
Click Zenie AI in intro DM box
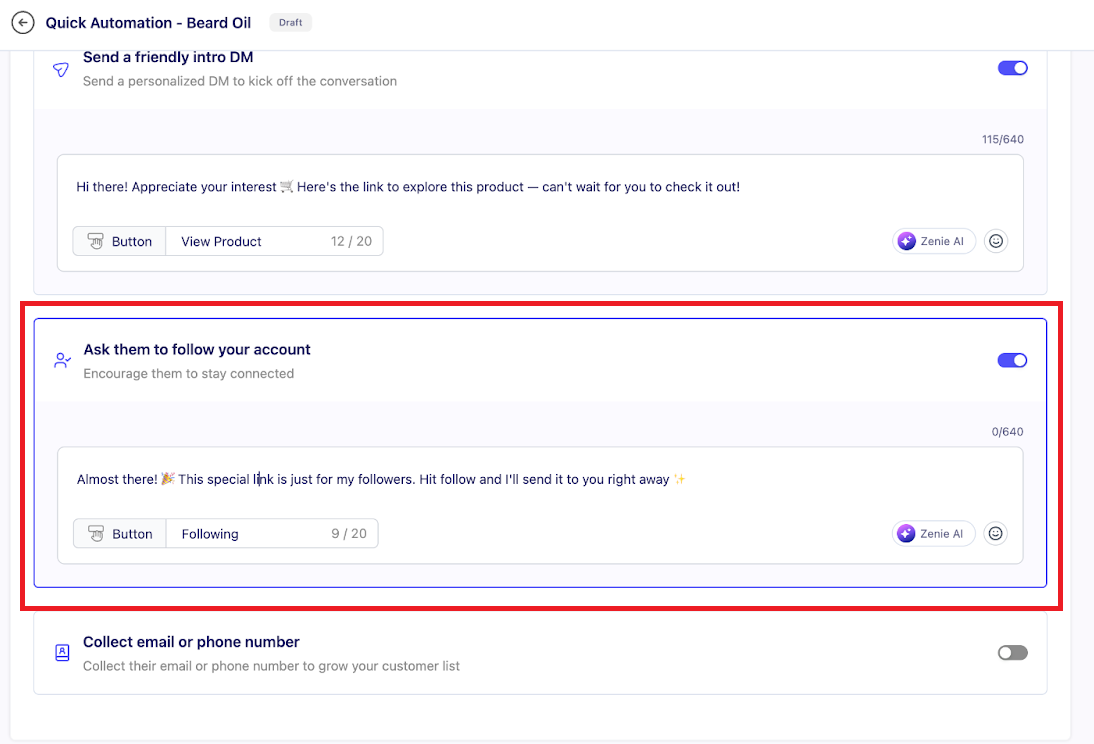point(934,241)
